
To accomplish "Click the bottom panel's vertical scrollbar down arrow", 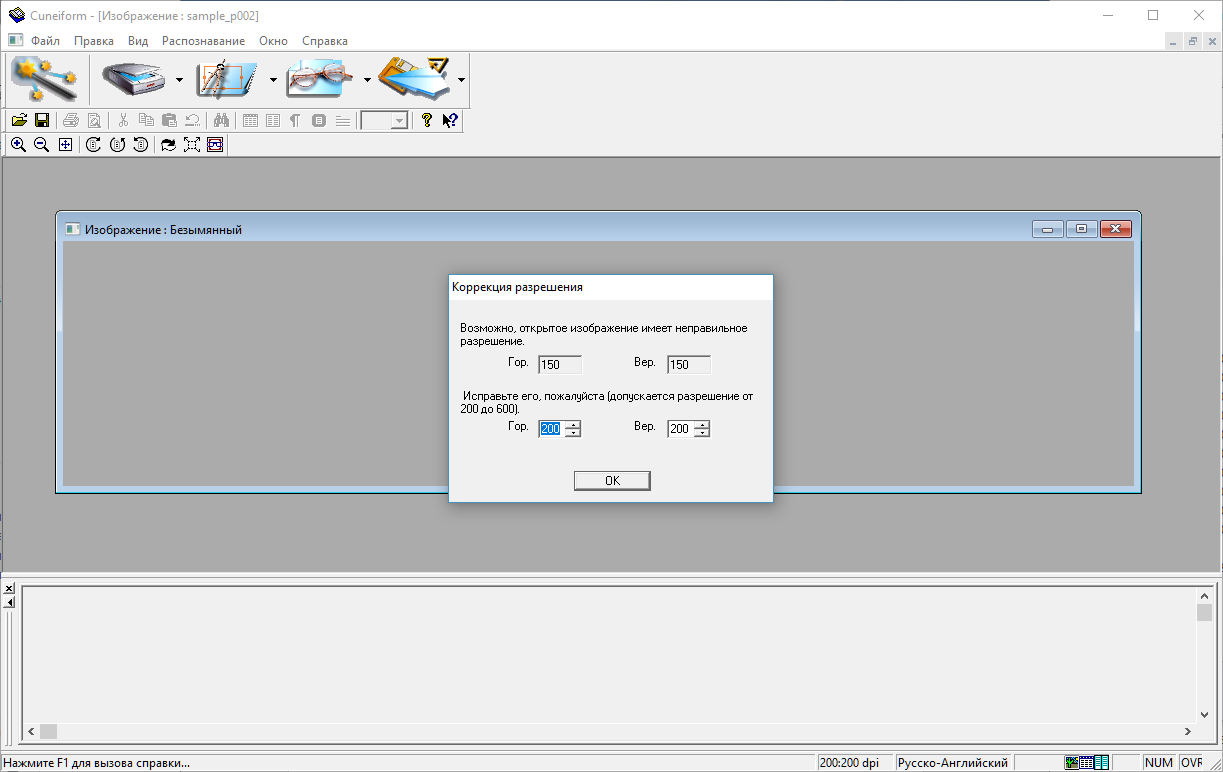I will point(1204,715).
